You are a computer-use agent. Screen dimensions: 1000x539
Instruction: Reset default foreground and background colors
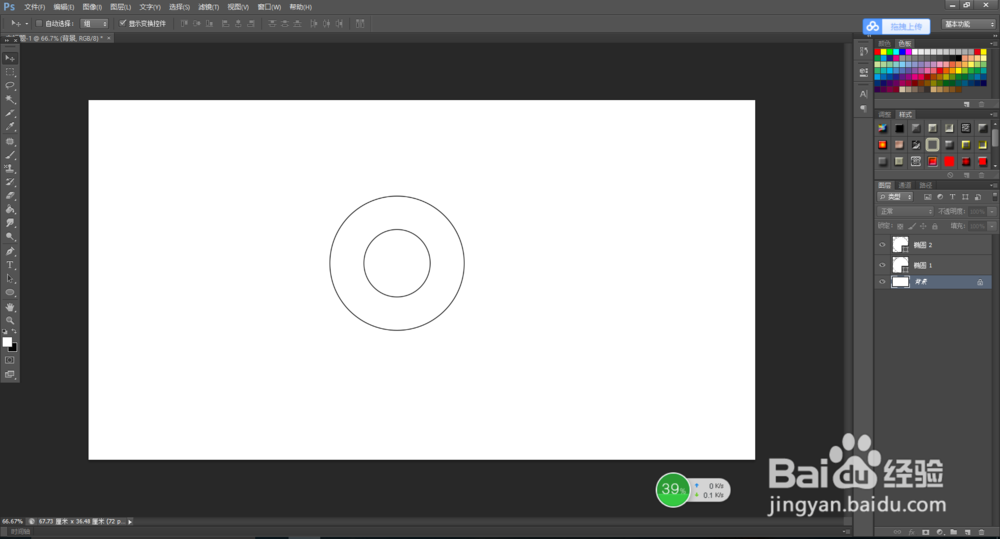(x=5, y=332)
